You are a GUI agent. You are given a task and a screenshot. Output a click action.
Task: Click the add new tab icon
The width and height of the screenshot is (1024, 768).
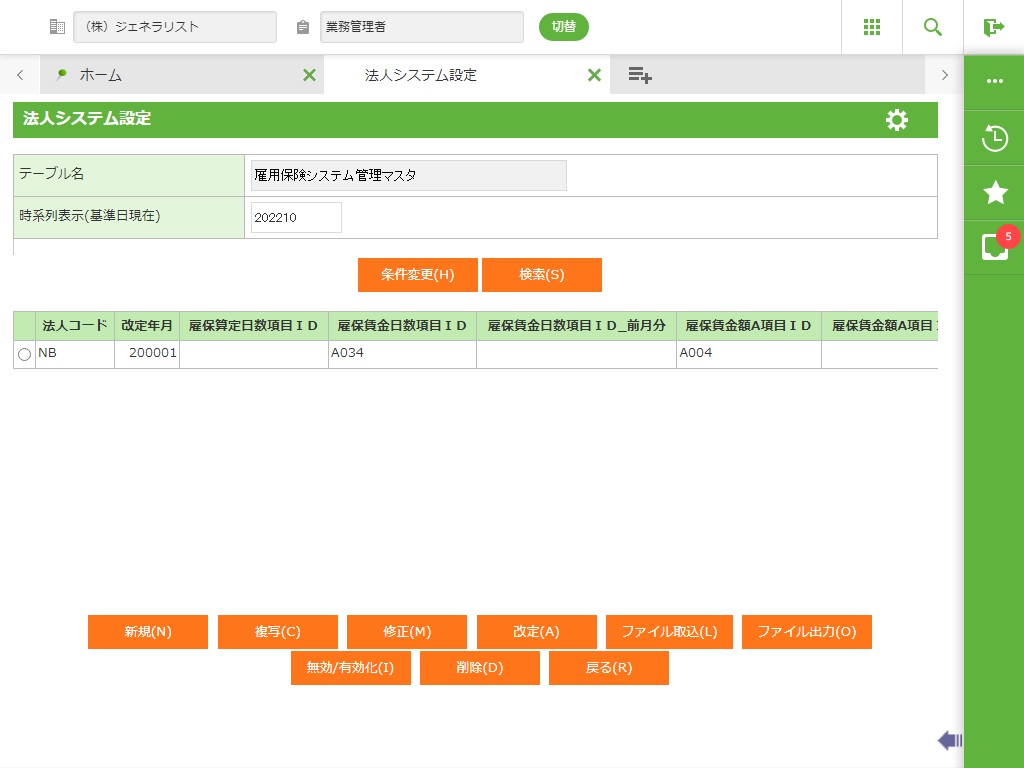[x=640, y=75]
